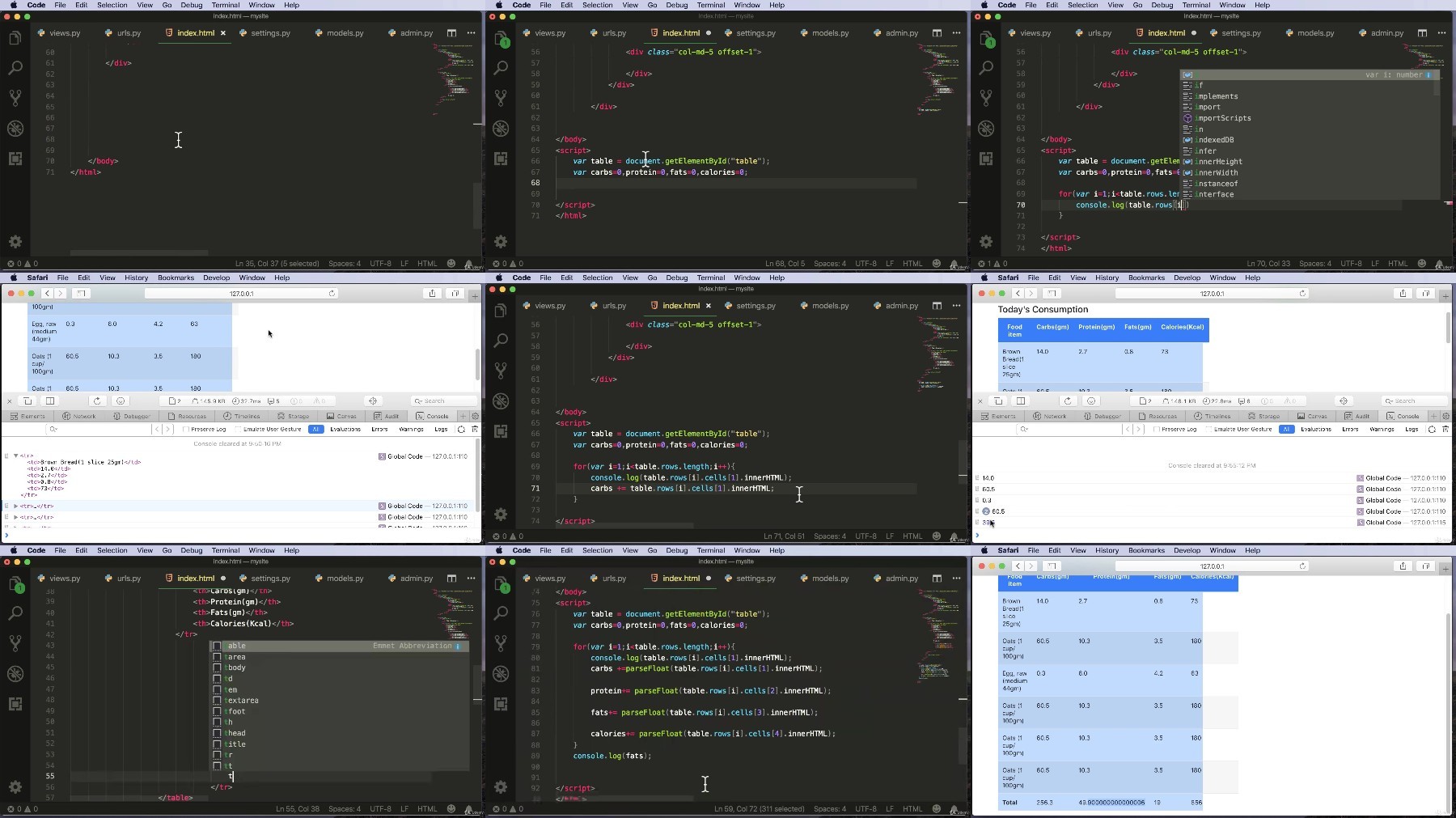
Task: Open Manage gear in editor at Ln 35
Action: [x=15, y=241]
